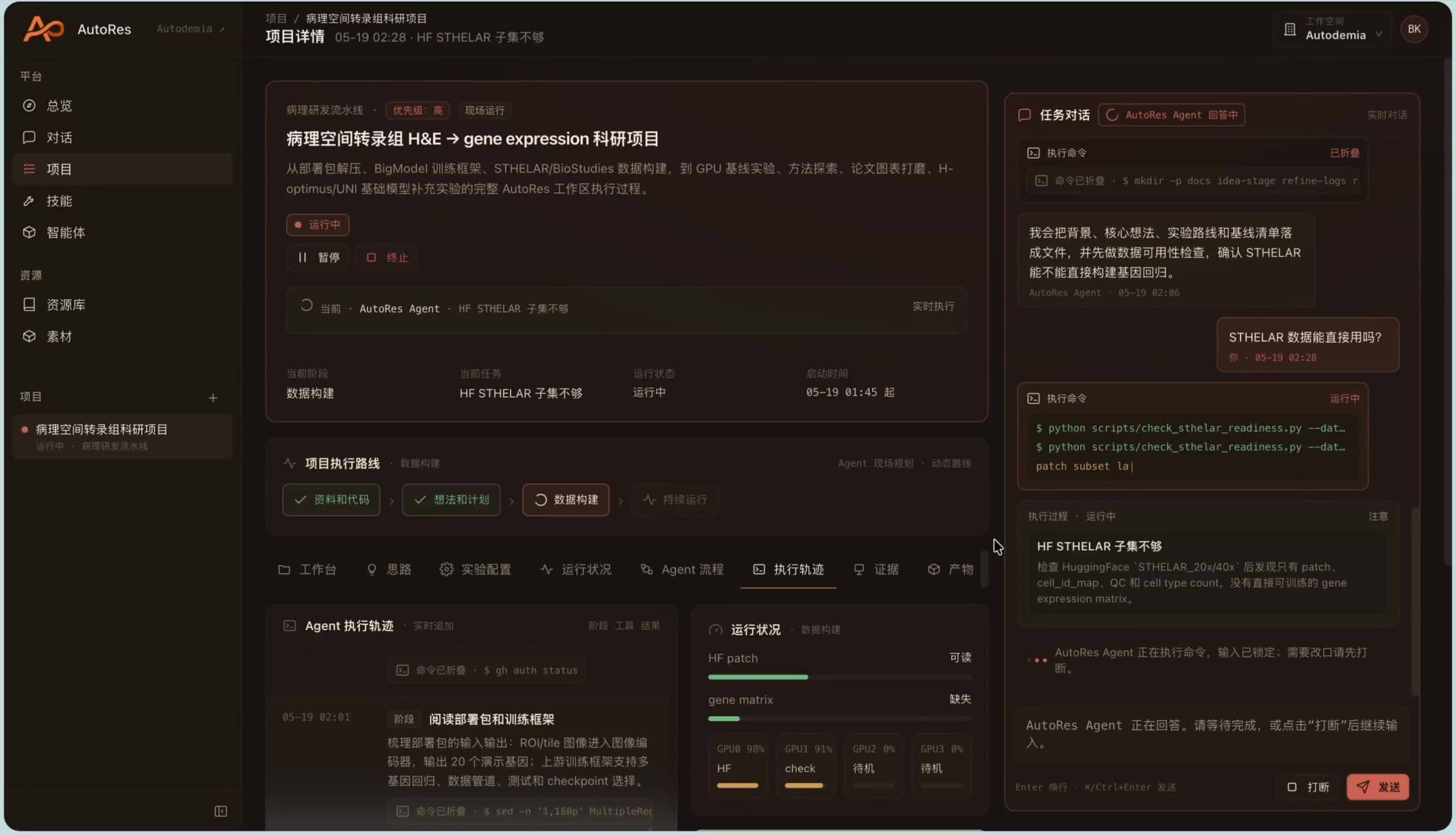Click the GPU0 98% HF card
This screenshot has height=835, width=1456.
pyautogui.click(x=738, y=765)
